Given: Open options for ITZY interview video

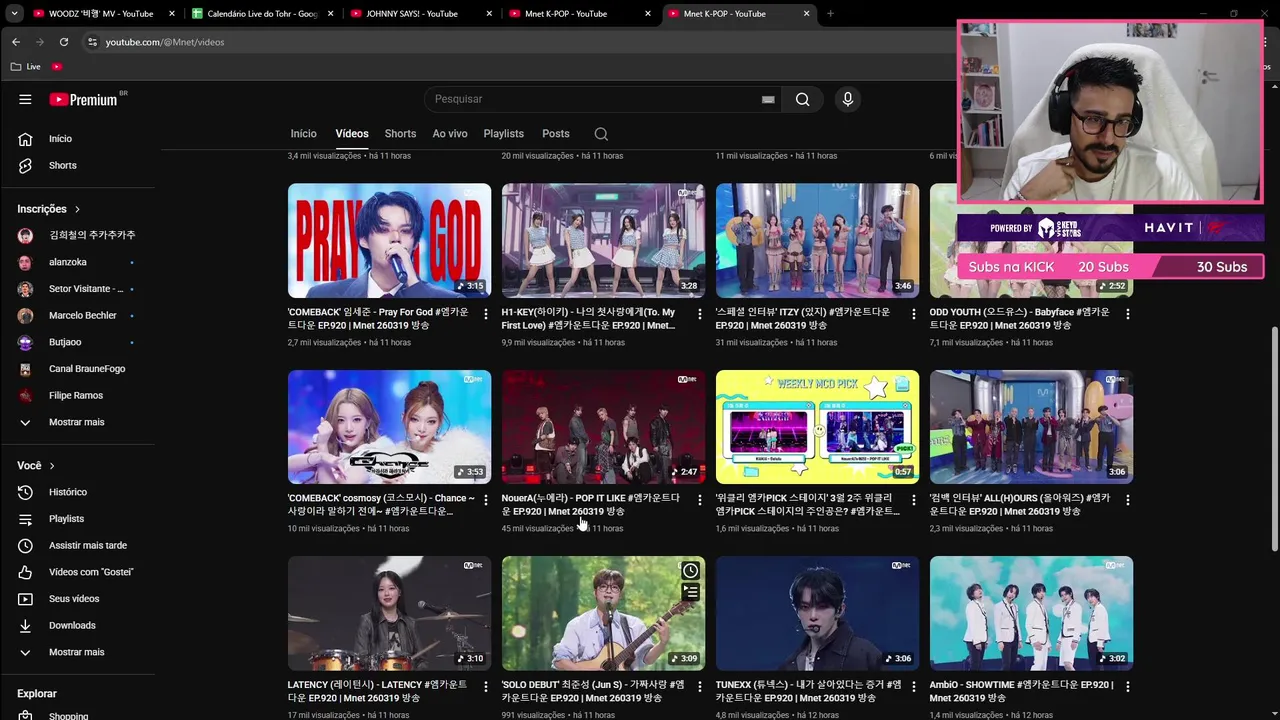Looking at the screenshot, I should 914,313.
